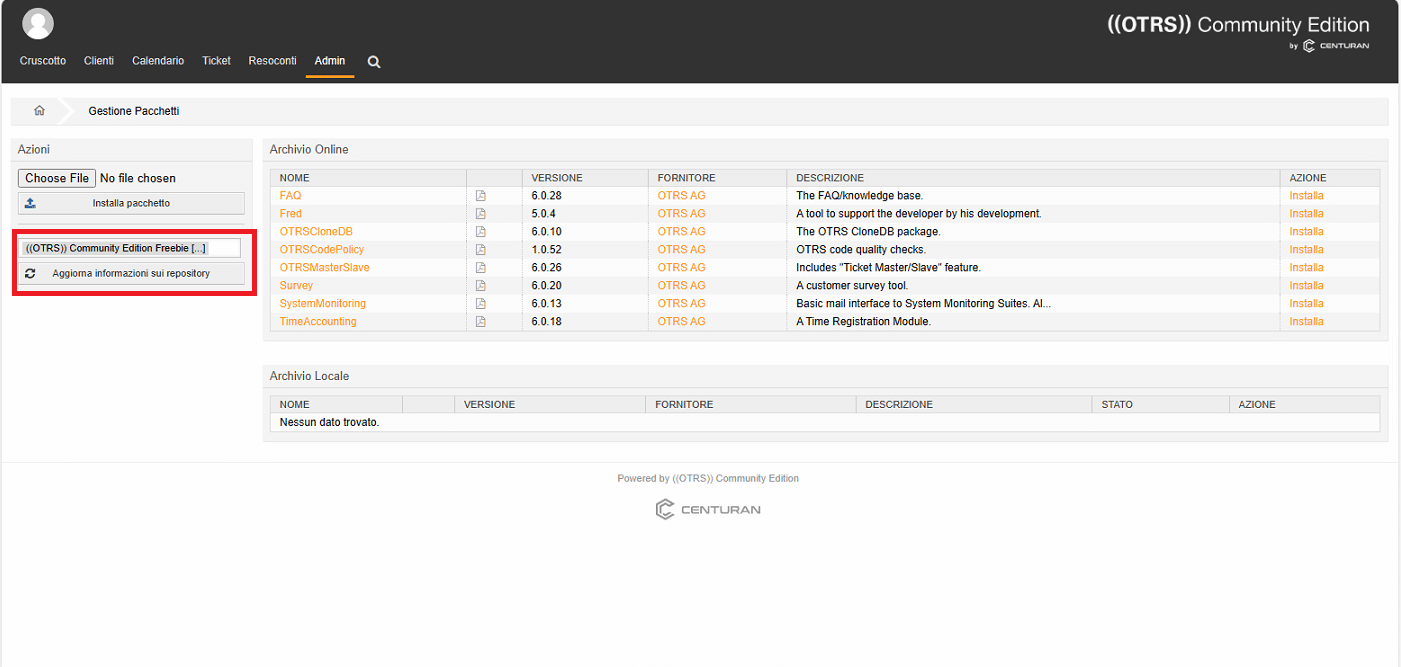Click the Choose File button
The width and height of the screenshot is (1401, 667).
click(x=57, y=178)
